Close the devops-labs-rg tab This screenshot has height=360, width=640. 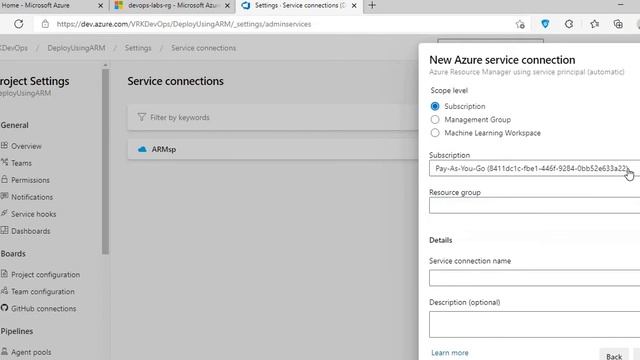pos(227,6)
